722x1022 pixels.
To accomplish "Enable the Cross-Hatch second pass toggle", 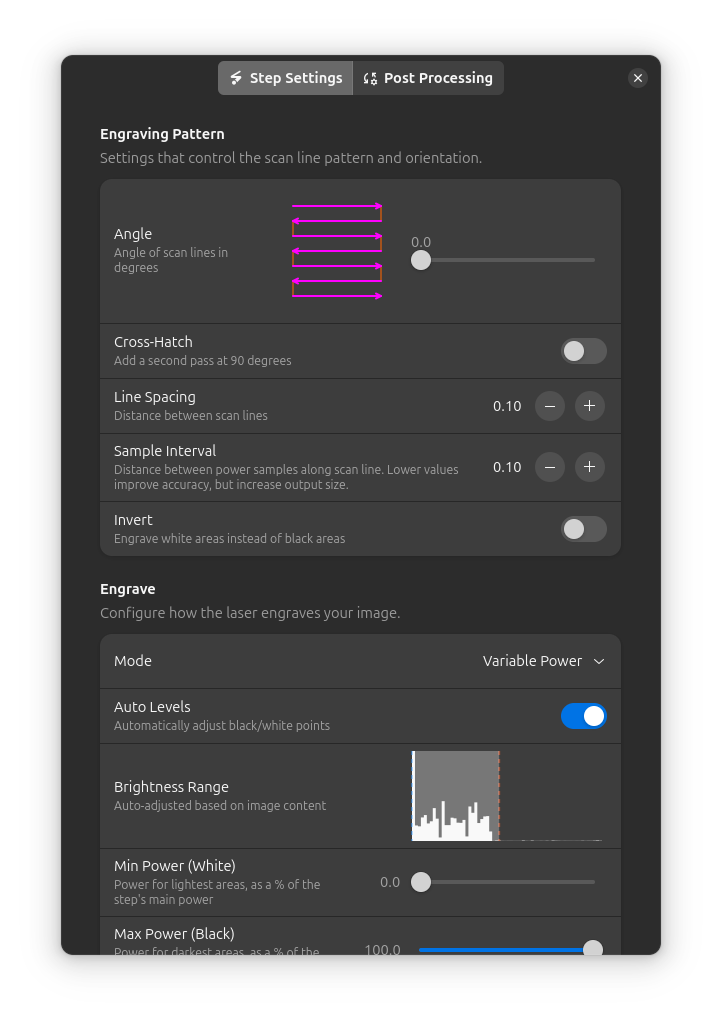I will click(584, 351).
